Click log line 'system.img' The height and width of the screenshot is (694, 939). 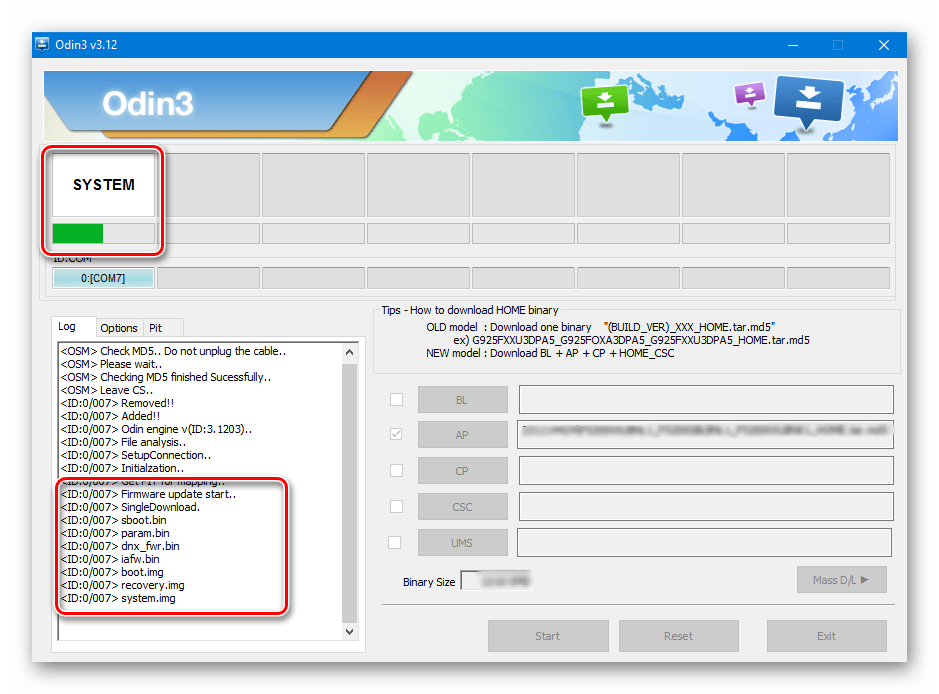(x=118, y=598)
